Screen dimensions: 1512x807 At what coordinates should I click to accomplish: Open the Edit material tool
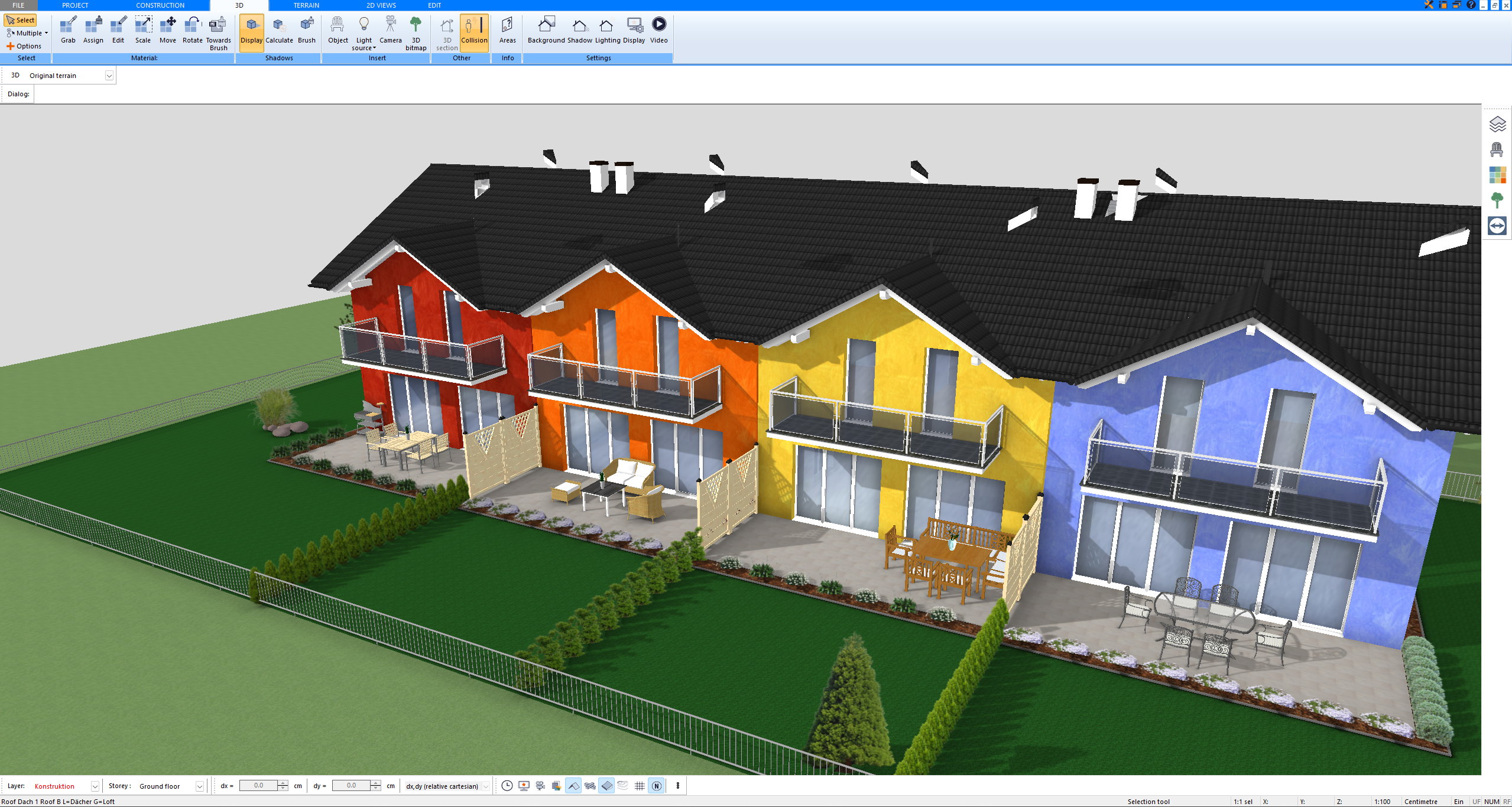[118, 31]
